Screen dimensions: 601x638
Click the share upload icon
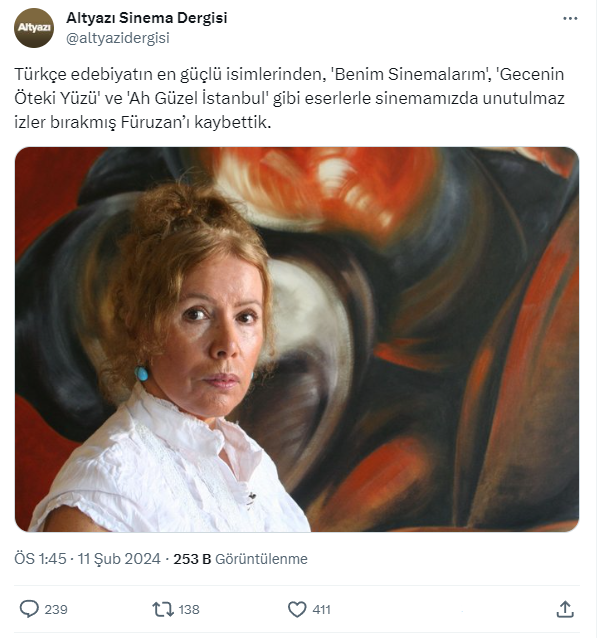pyautogui.click(x=565, y=610)
